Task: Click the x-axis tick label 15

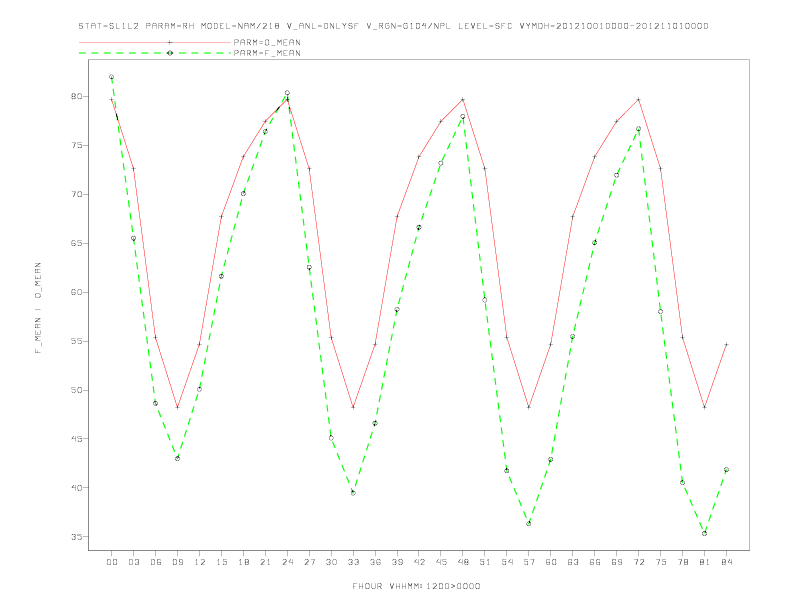Action: 221,562
